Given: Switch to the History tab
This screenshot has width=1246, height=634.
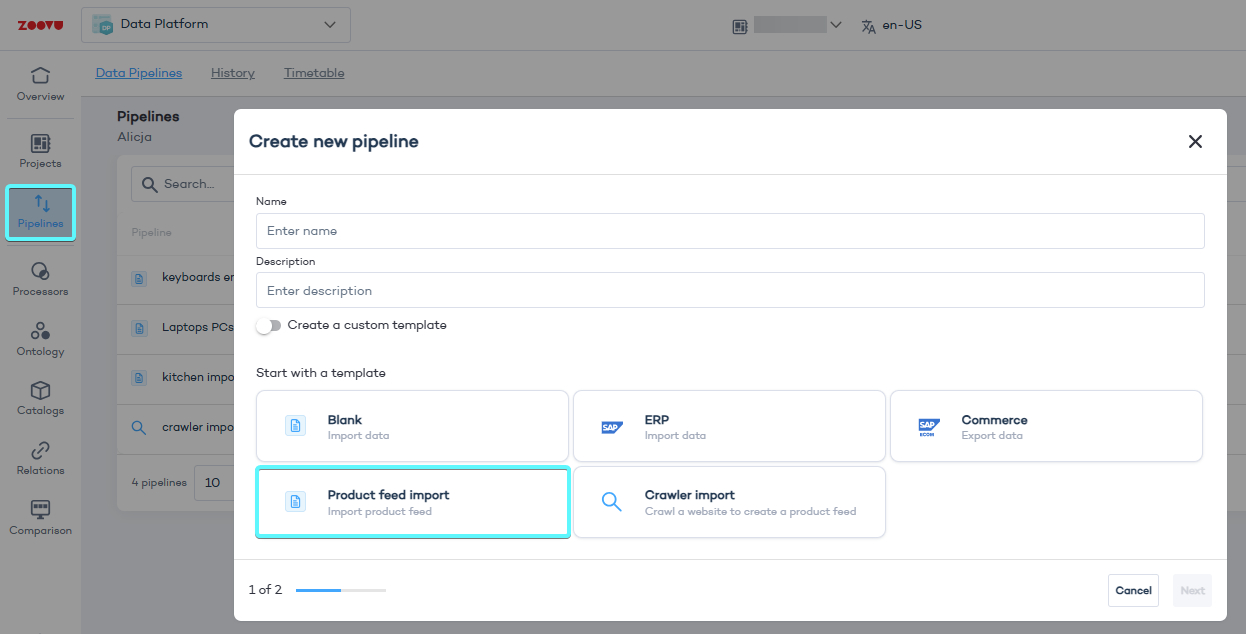Looking at the screenshot, I should point(233,73).
